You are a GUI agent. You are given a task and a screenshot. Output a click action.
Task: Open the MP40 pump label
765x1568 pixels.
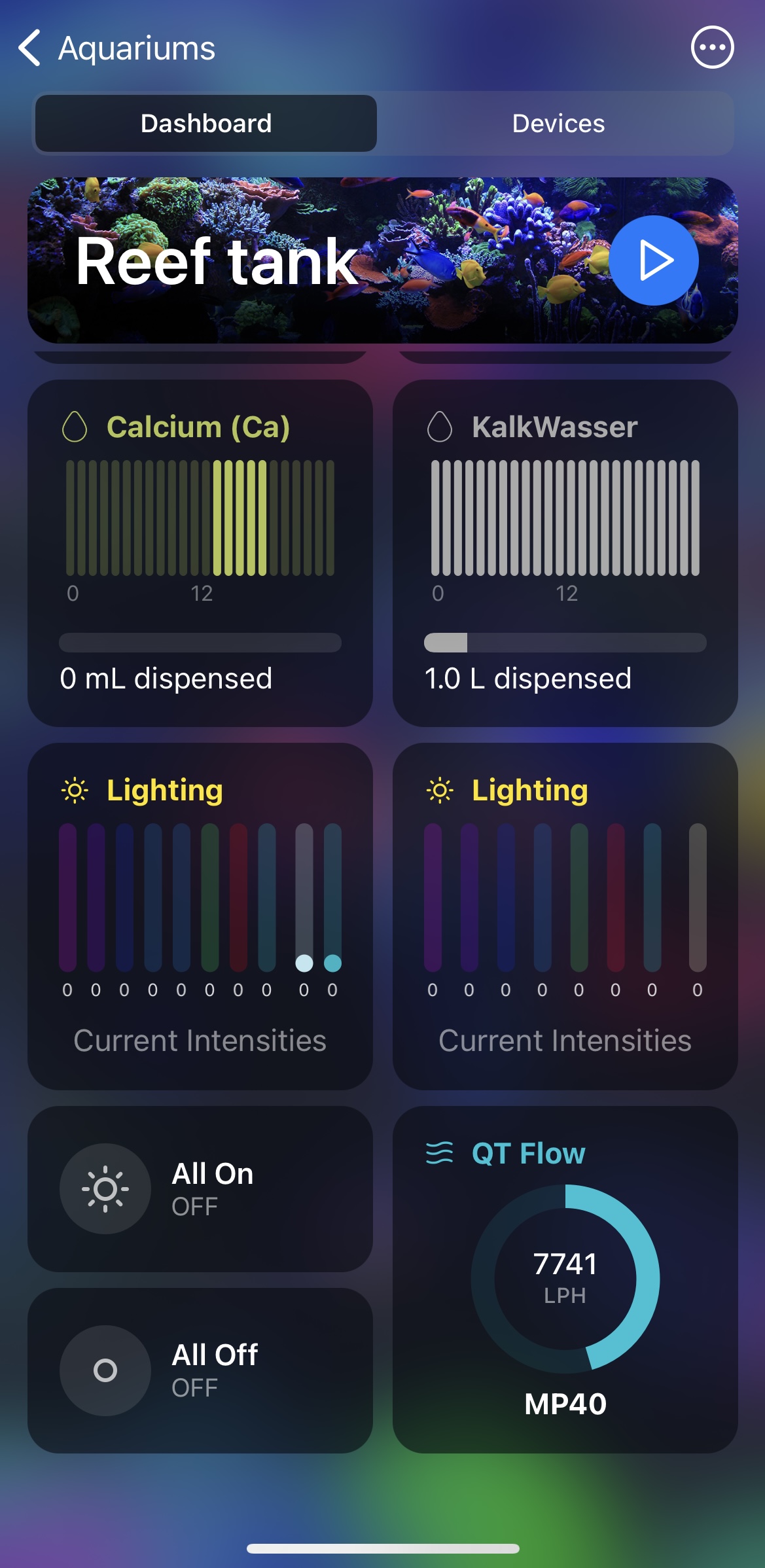pos(565,1404)
